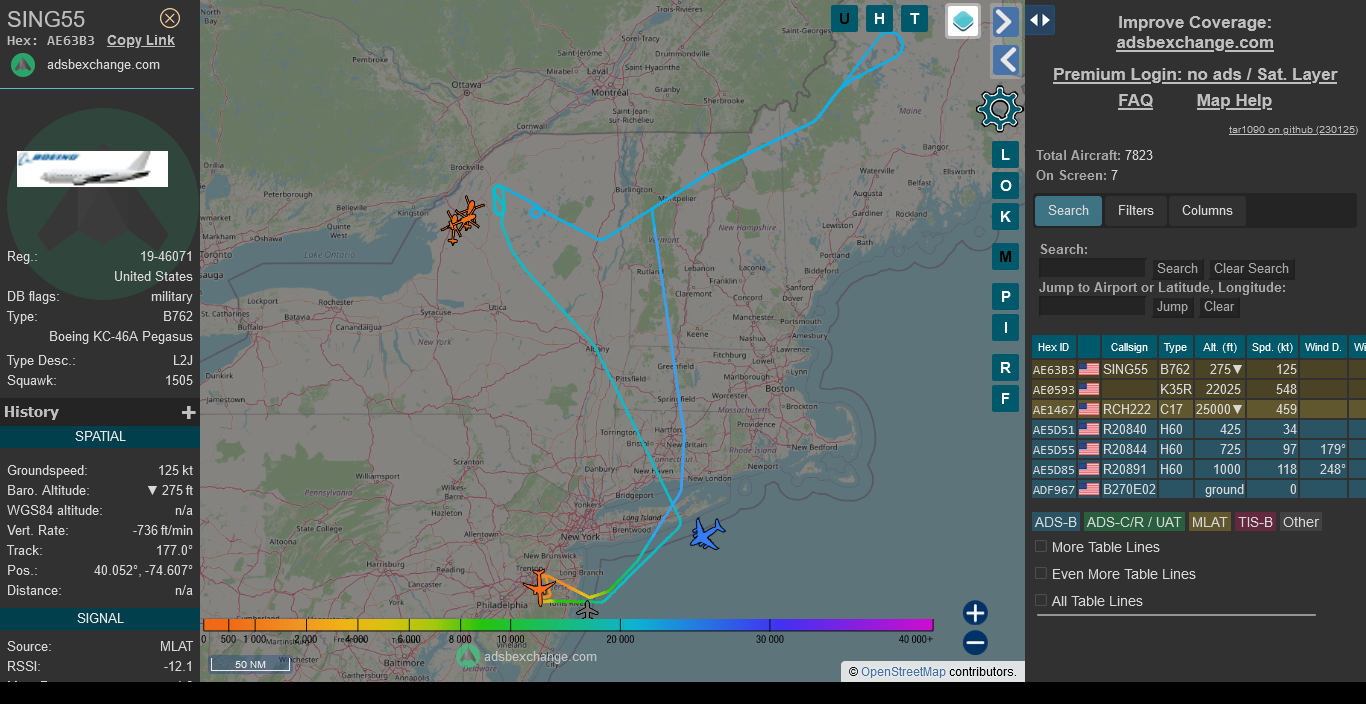Toggle the M map option
This screenshot has height=704, width=1366.
click(1006, 257)
